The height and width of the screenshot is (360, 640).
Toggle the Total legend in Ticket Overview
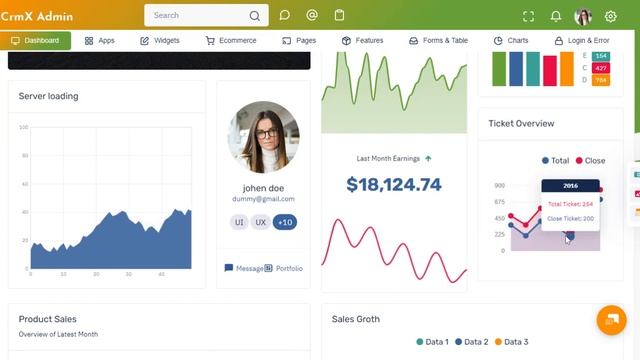coord(556,160)
